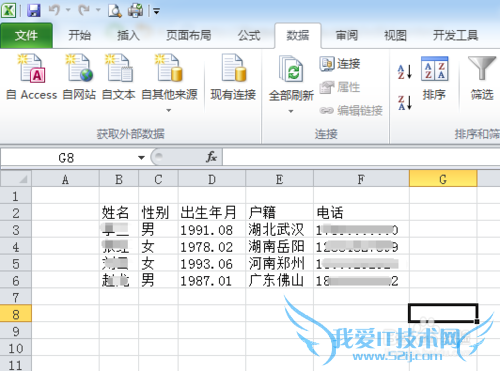Select column D header

click(x=212, y=179)
